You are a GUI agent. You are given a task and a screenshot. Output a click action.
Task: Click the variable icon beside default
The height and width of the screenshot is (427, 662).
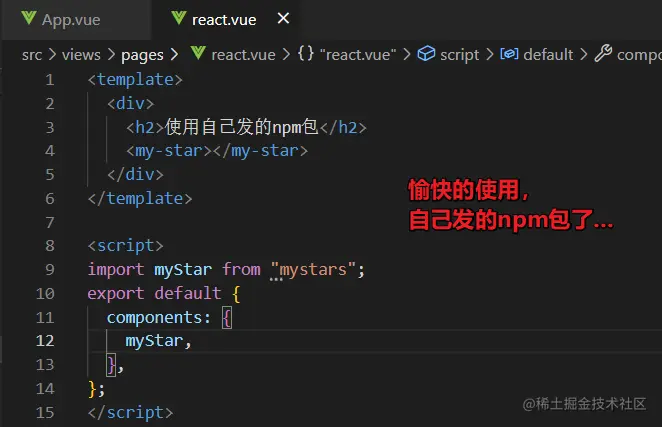509,54
